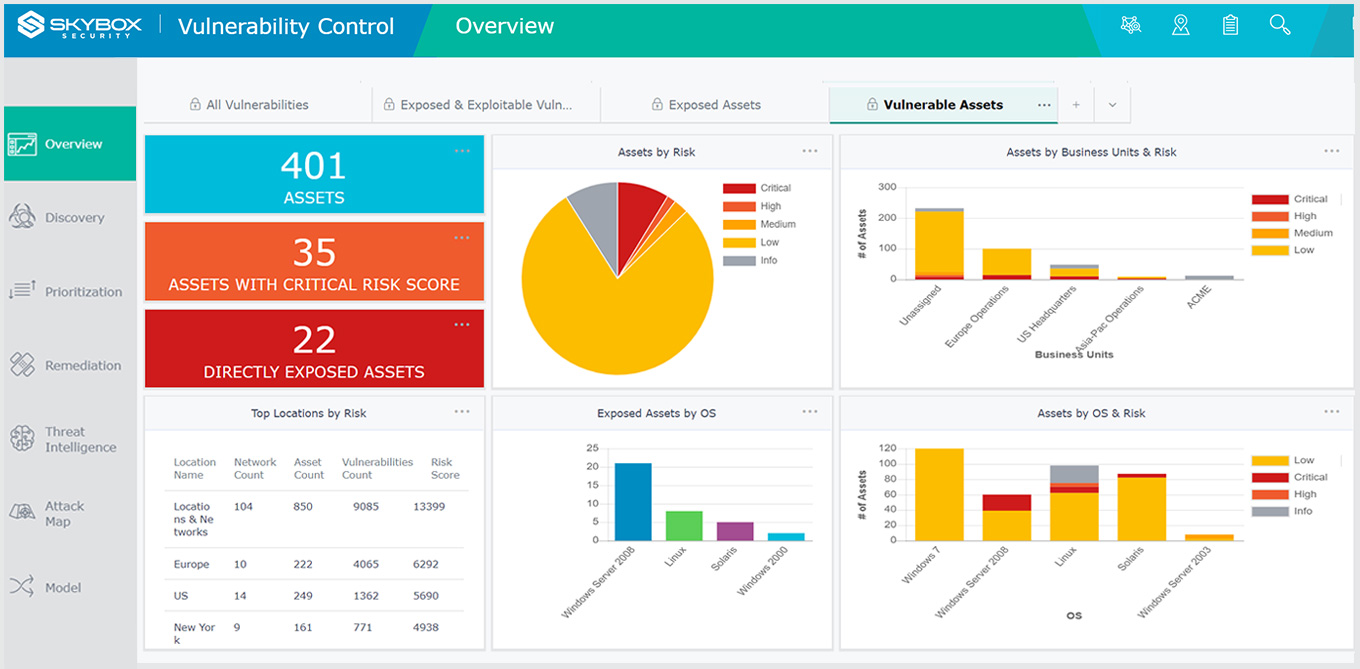Open the Discovery biohazard icon in sidebar
Image resolution: width=1360 pixels, height=669 pixels.
pos(22,217)
